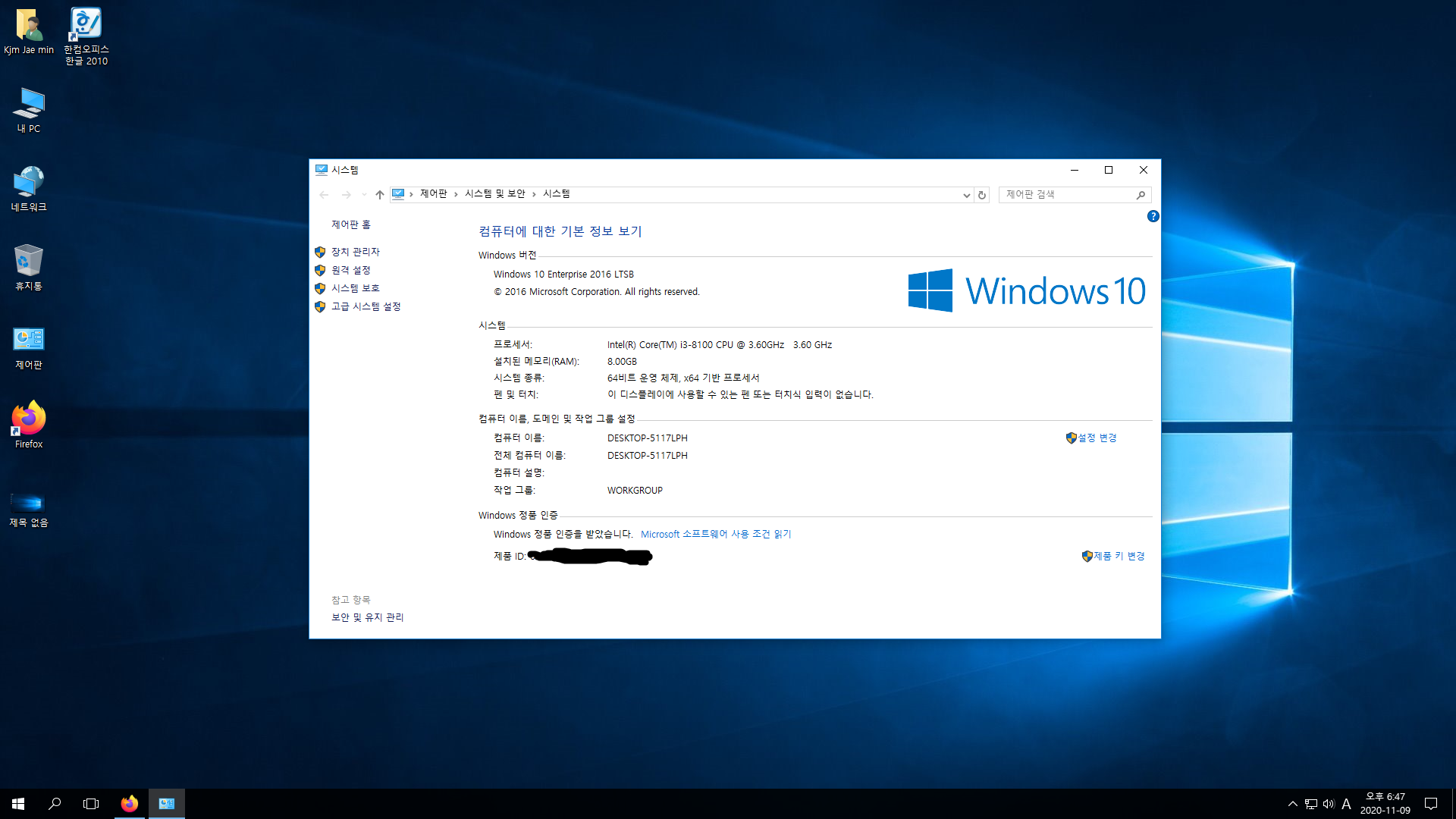The width and height of the screenshot is (1456, 819).
Task: Open taskbar search magnifier
Action: [55, 804]
